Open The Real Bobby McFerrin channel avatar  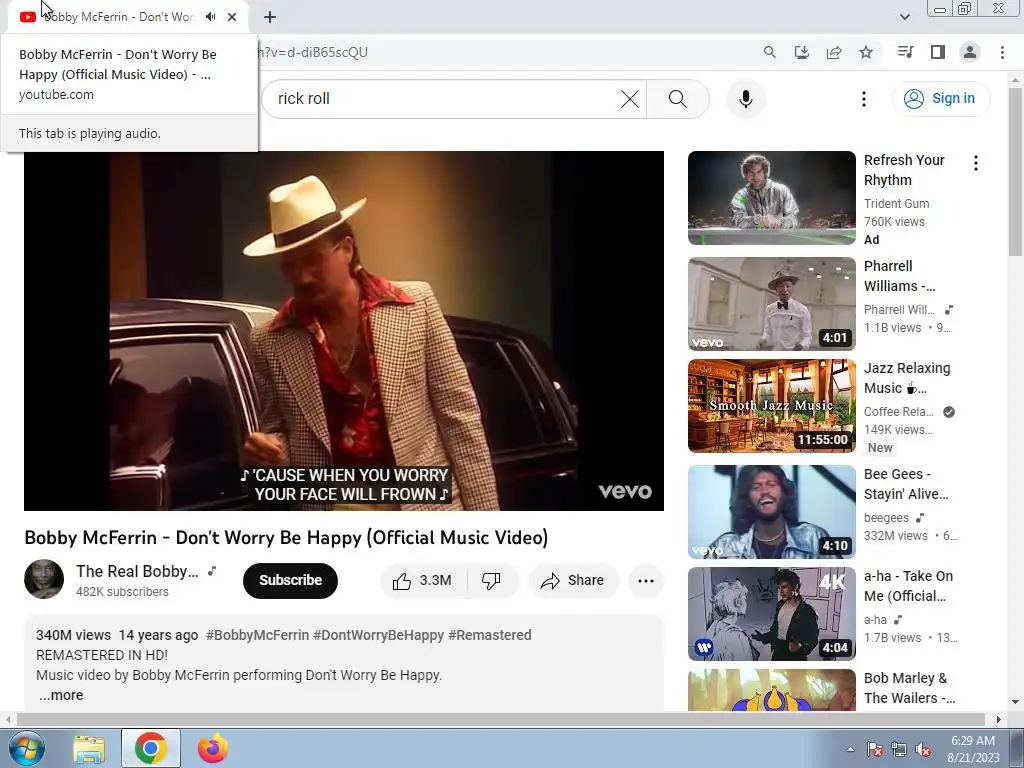point(44,579)
